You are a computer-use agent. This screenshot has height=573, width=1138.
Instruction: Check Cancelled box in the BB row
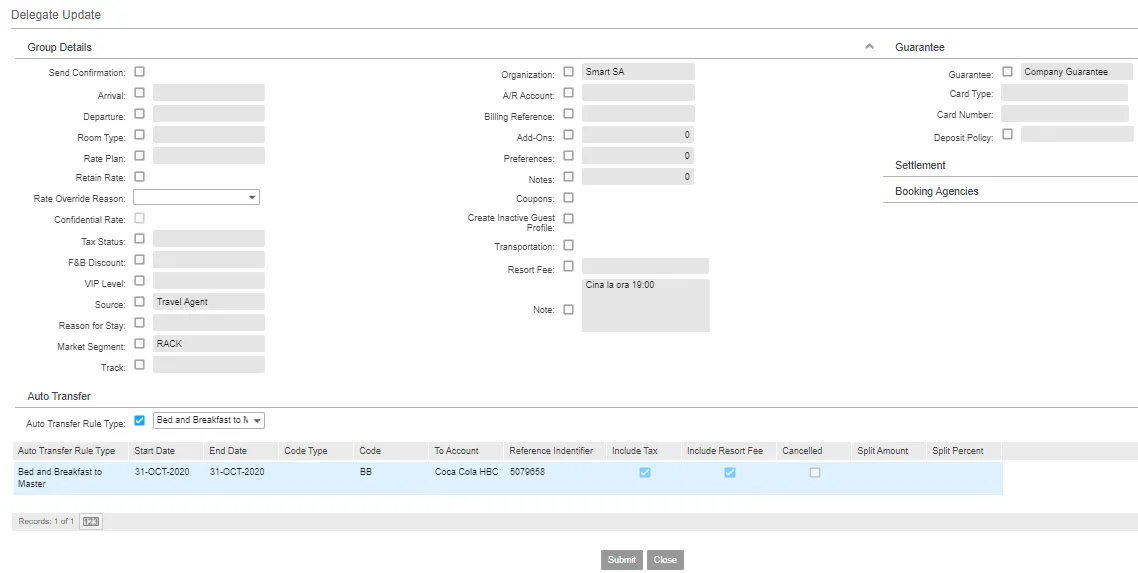pos(815,472)
